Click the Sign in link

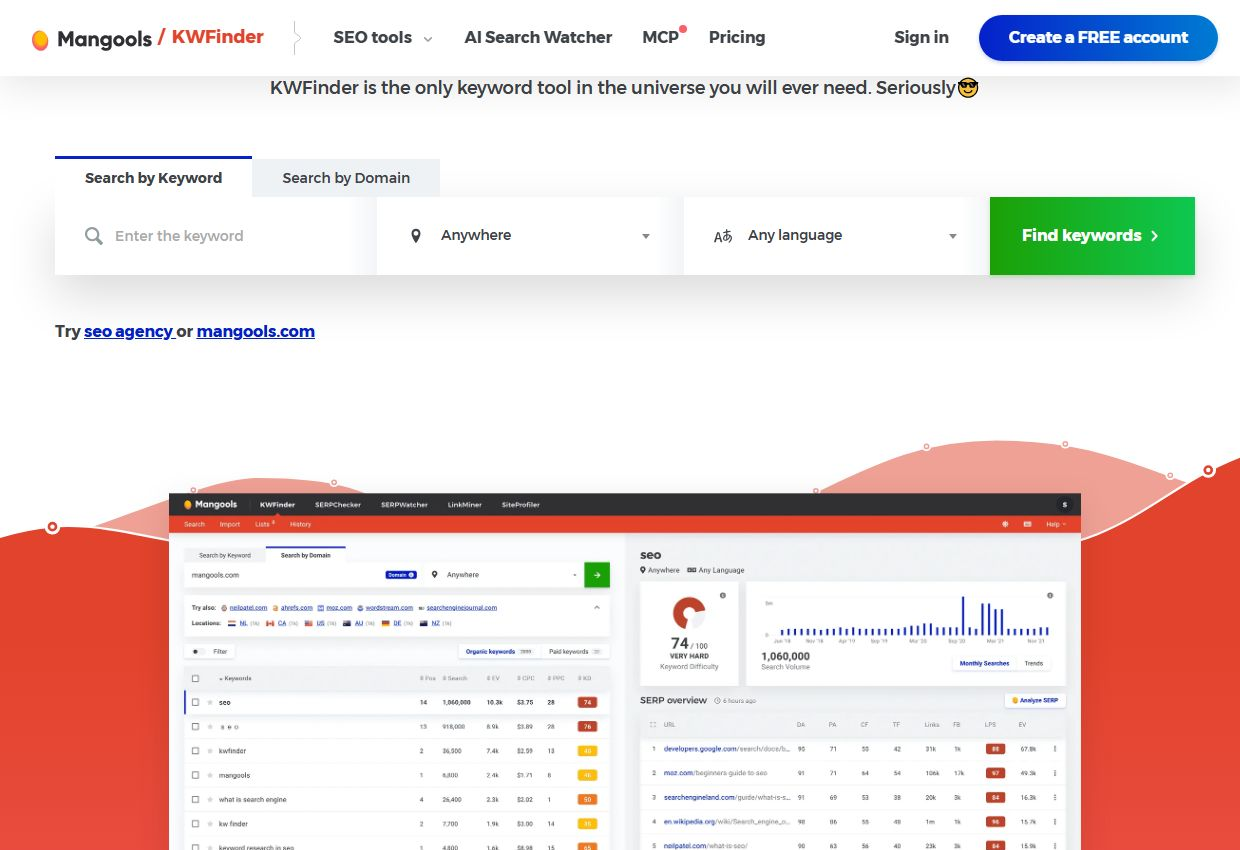921,38
